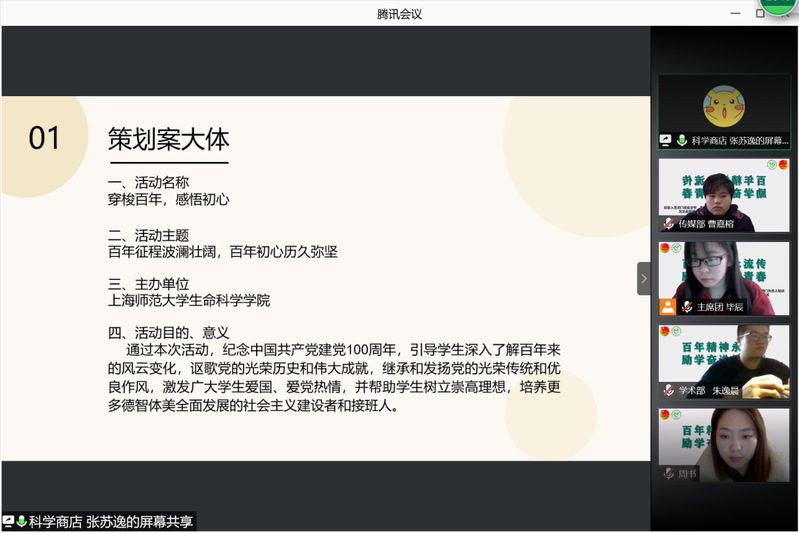Viewport: 799px width, 533px height.
Task: Select the video tile of 传媒部 曹嘉格
Action: [x=724, y=195]
